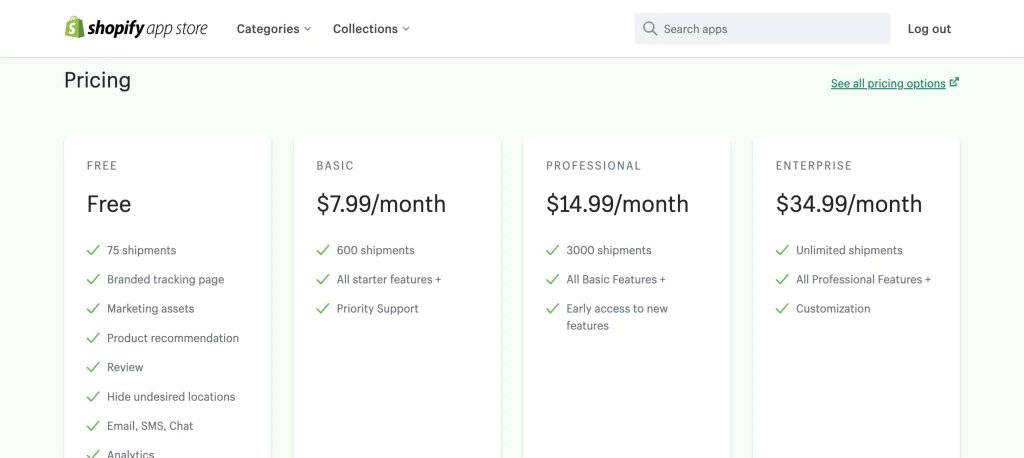
Task: Click the $34.99/month price
Action: [x=849, y=204]
